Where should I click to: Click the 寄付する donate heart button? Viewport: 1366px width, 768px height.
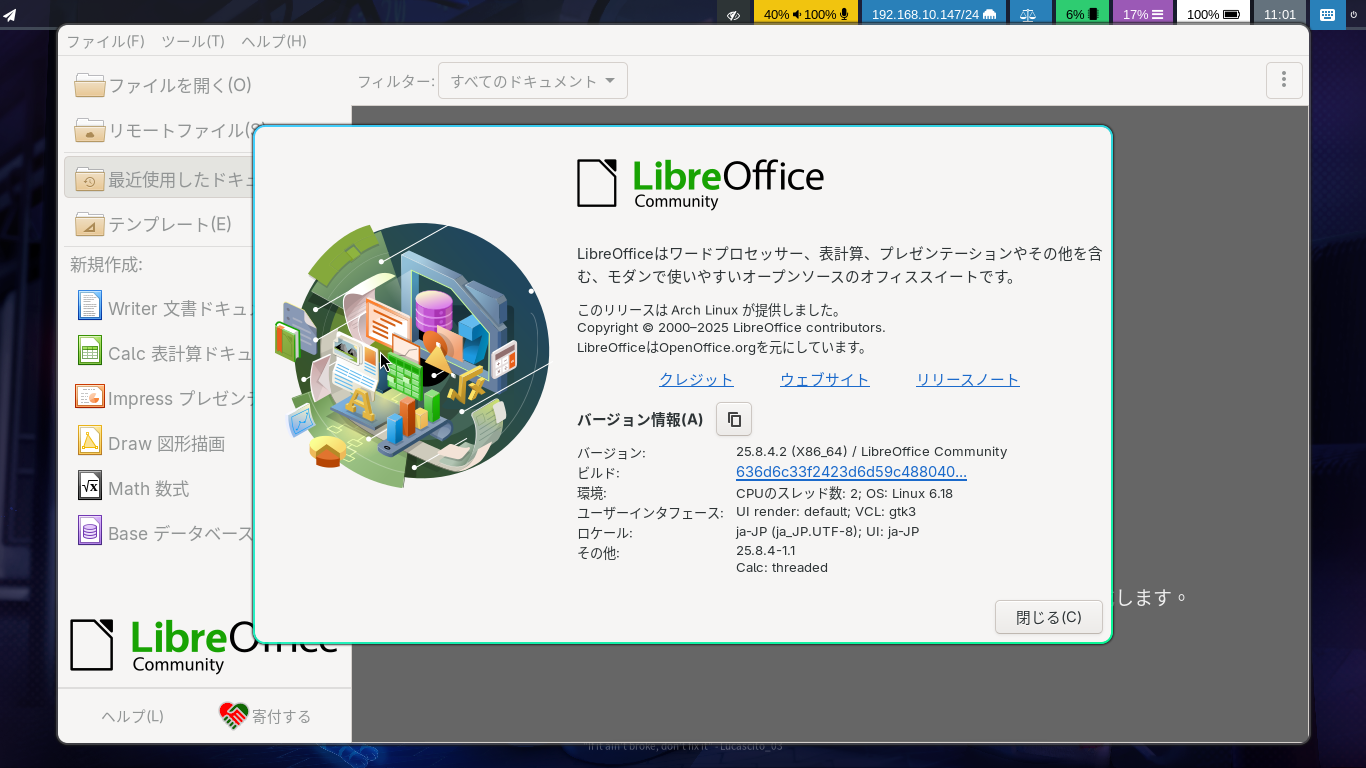(265, 716)
